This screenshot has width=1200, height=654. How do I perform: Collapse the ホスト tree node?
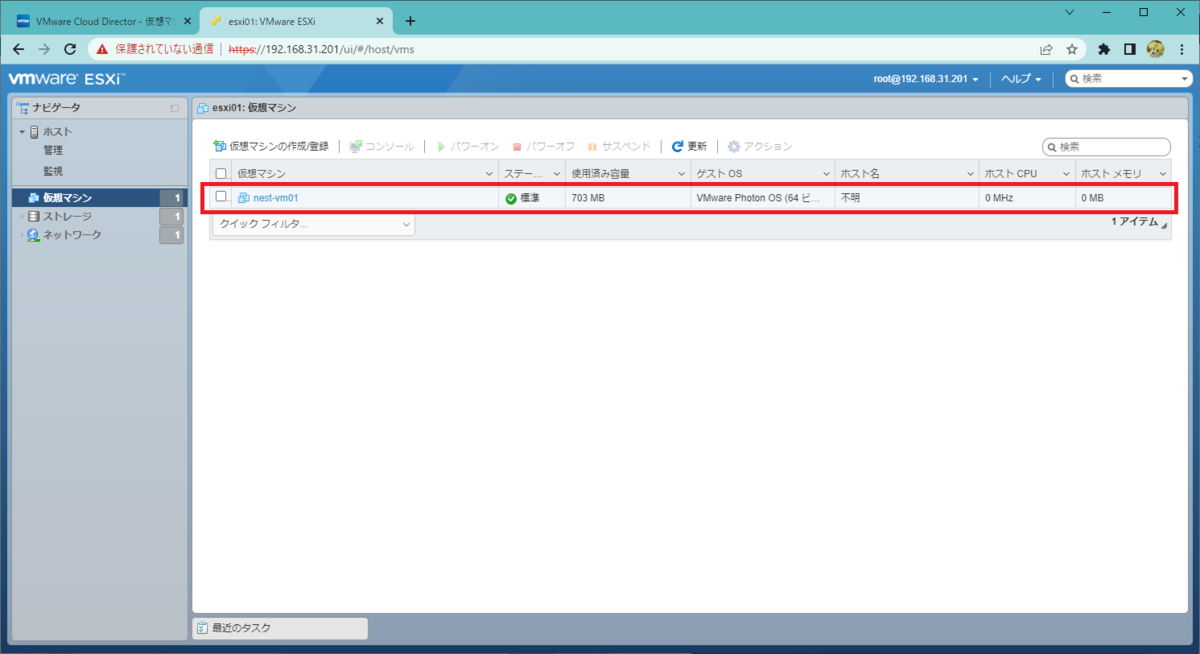coord(21,132)
